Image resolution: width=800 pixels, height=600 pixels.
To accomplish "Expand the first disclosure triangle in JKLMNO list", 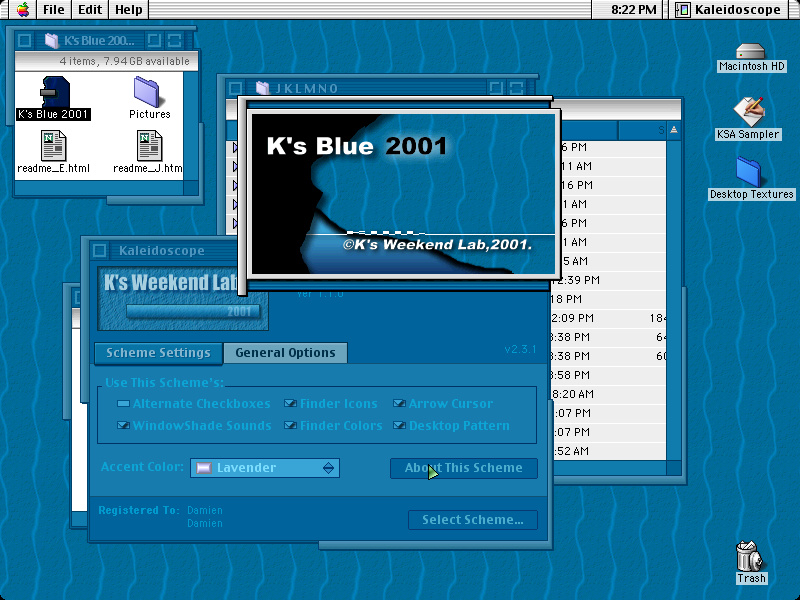I will point(235,147).
